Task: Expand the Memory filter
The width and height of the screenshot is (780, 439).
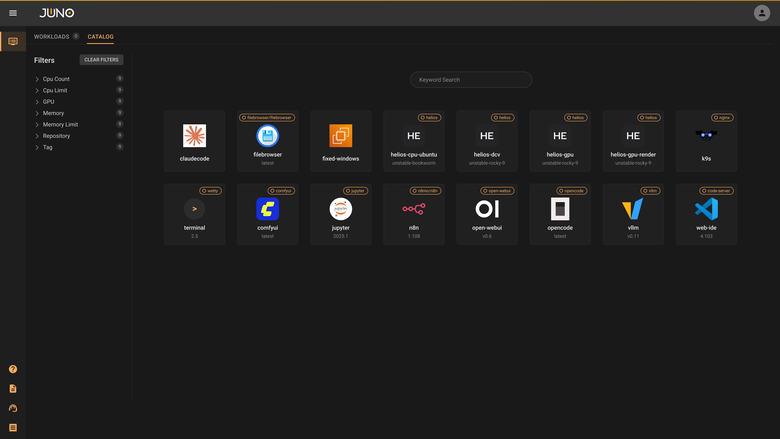Action: click(x=79, y=113)
